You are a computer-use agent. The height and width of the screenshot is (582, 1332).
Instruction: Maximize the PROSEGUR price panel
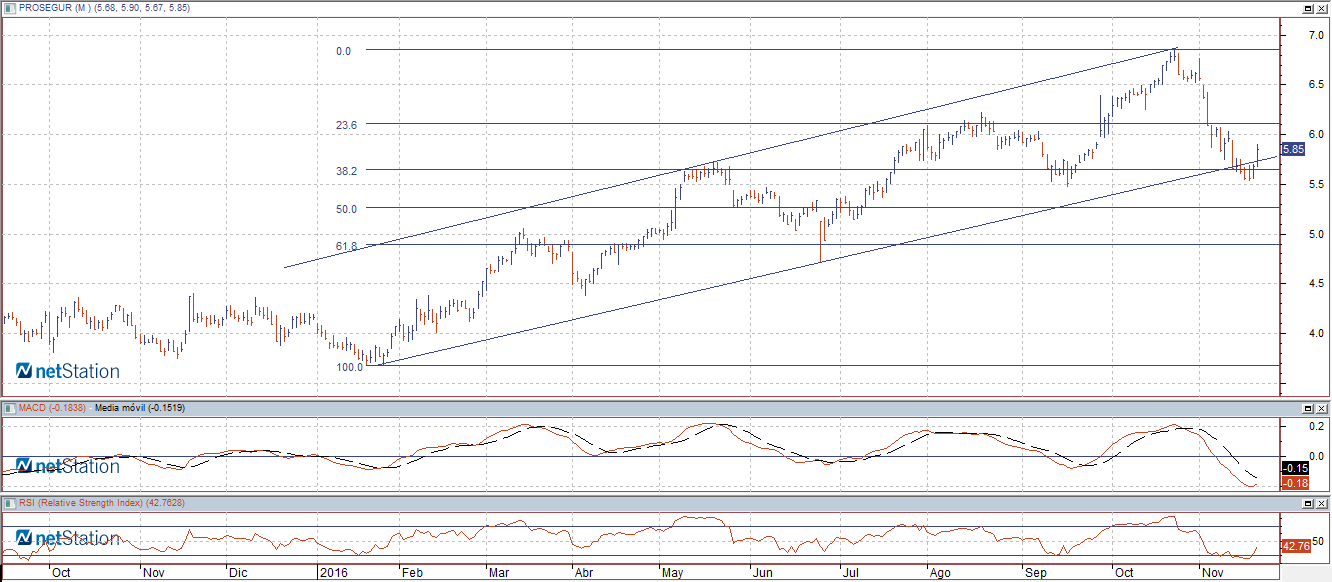tap(1308, 7)
